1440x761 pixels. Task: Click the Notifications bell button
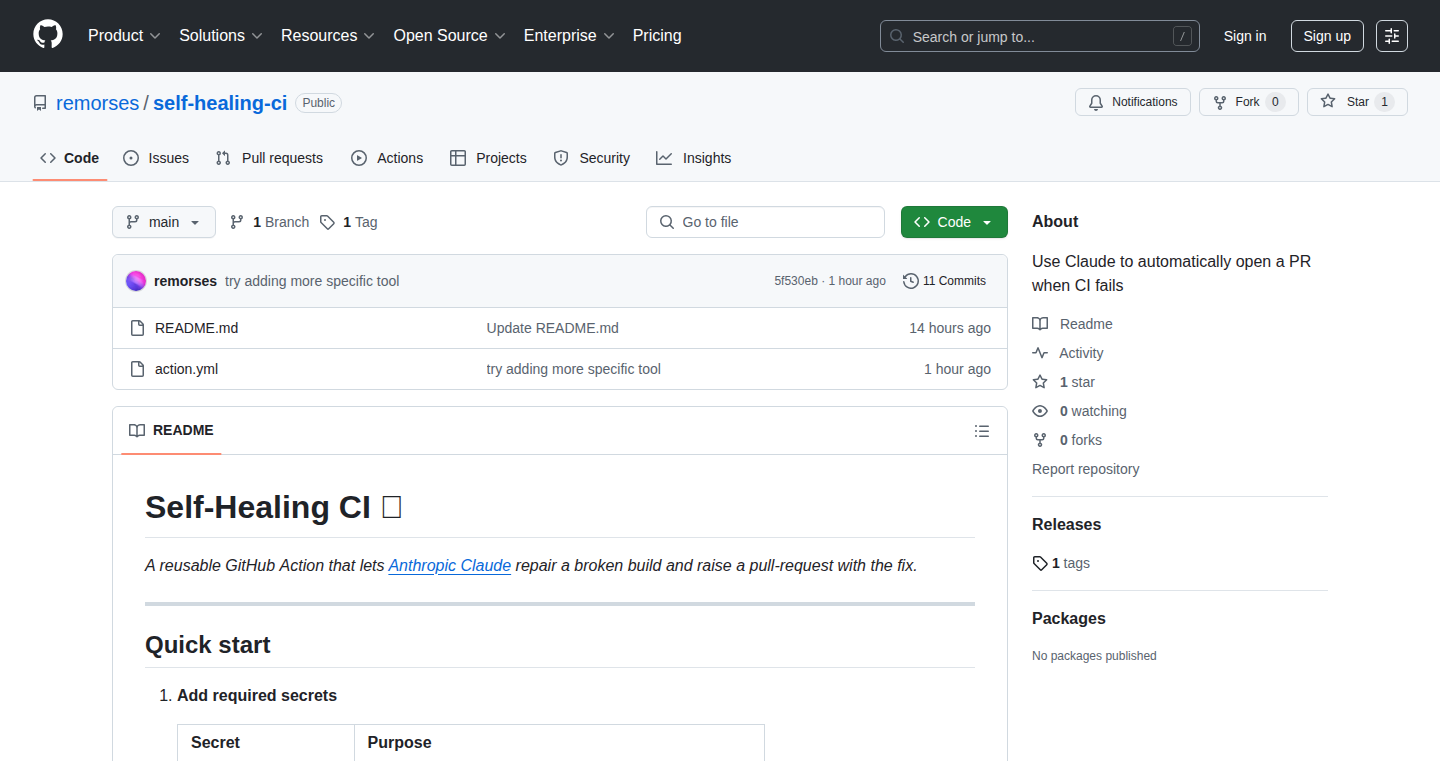click(x=1133, y=102)
